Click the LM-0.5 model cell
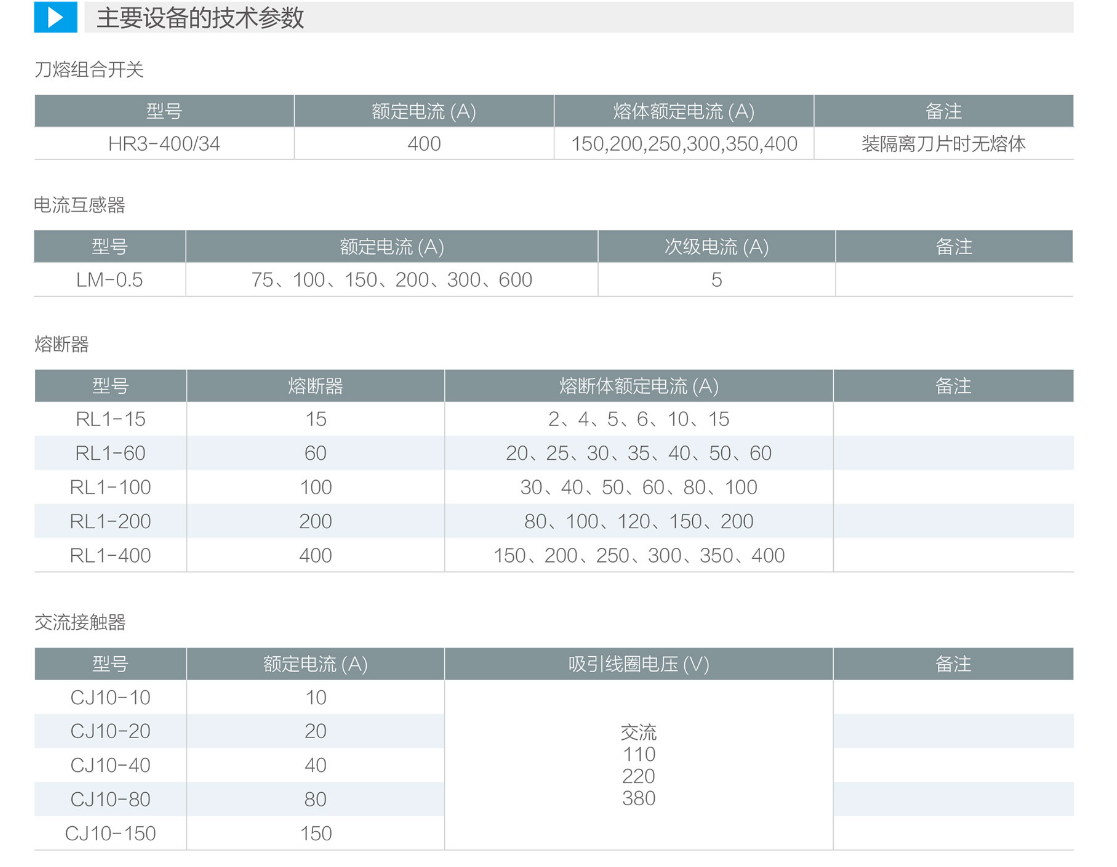 (110, 280)
